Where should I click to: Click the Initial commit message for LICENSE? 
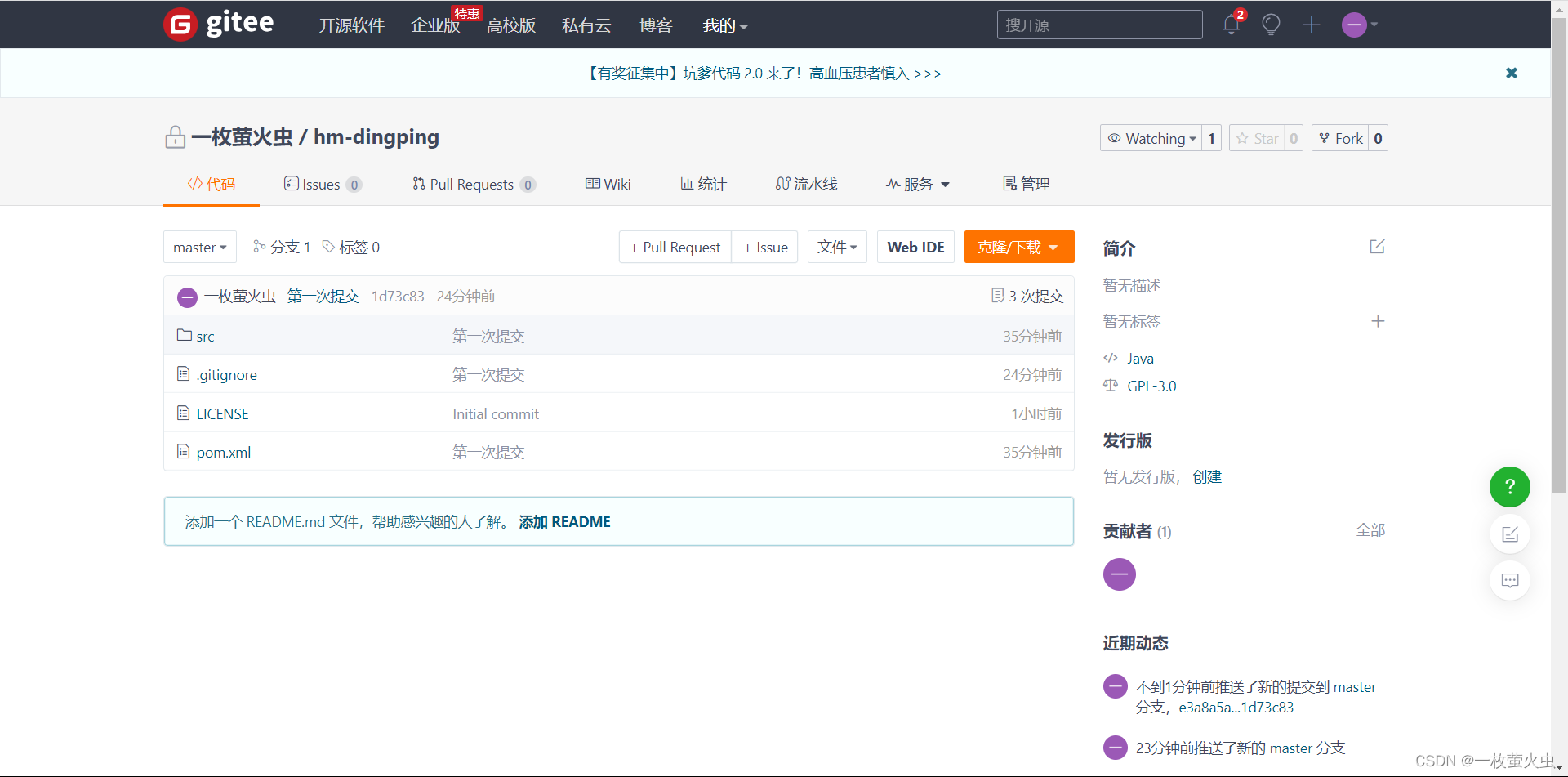tap(496, 413)
